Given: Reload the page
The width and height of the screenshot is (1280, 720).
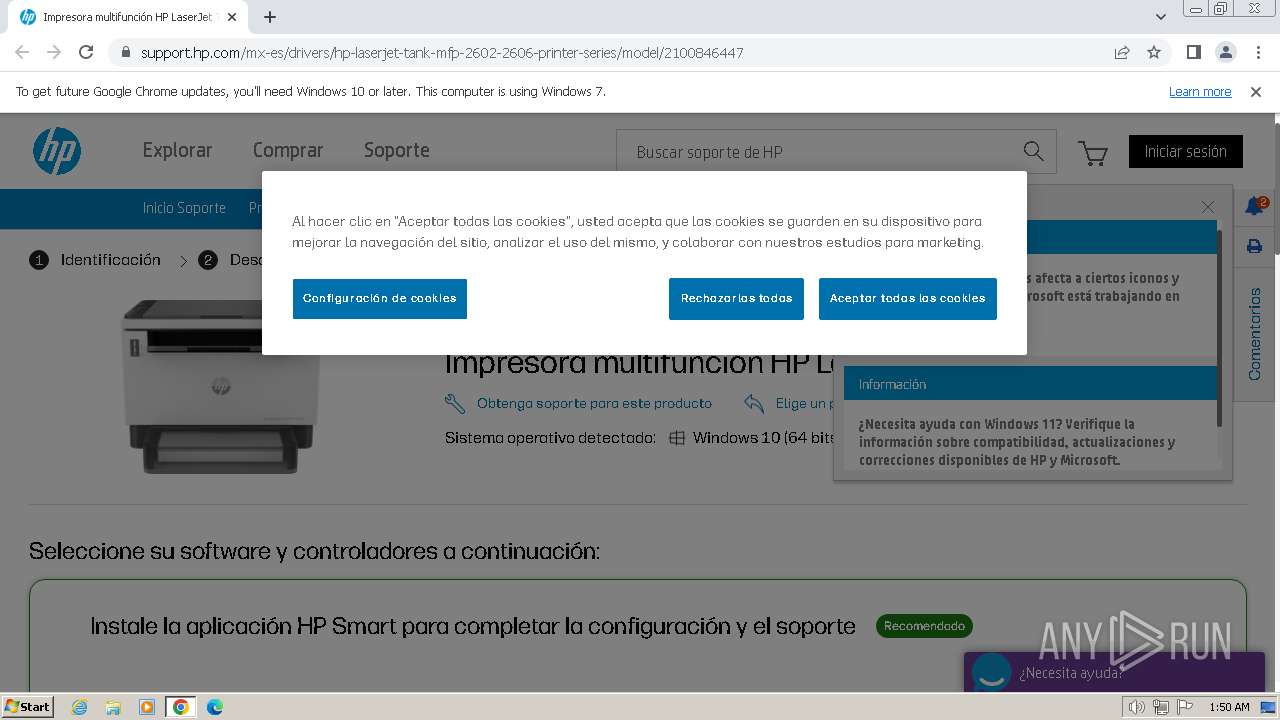Looking at the screenshot, I should [x=86, y=52].
